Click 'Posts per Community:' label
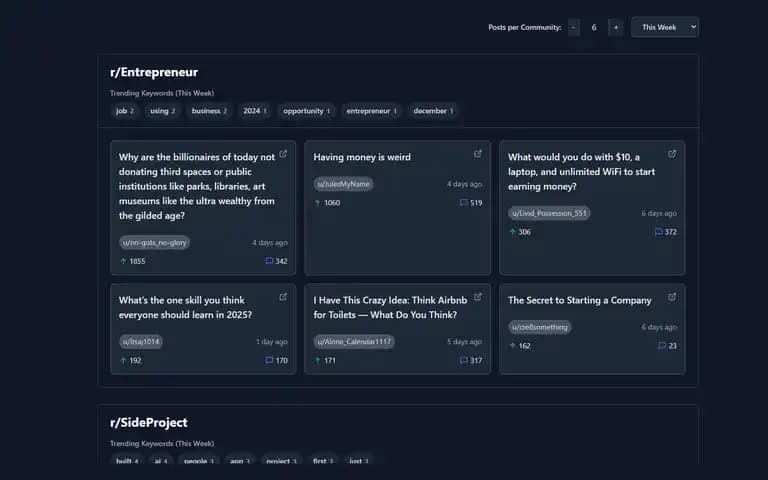This screenshot has height=480, width=768. tap(525, 27)
